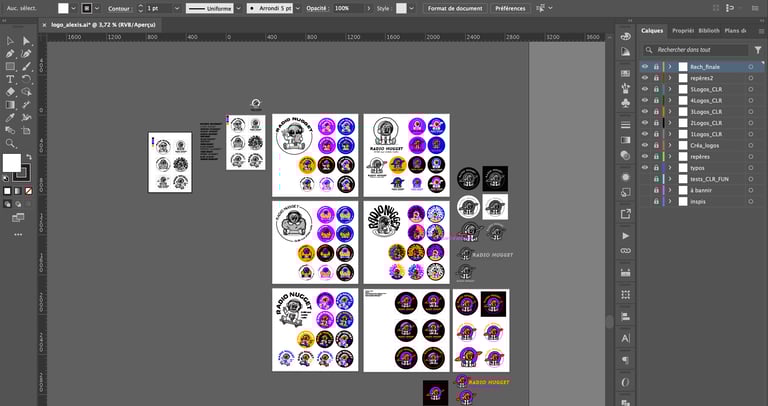This screenshot has width=768, height=406.
Task: Click the Format de document button
Action: pos(455,8)
